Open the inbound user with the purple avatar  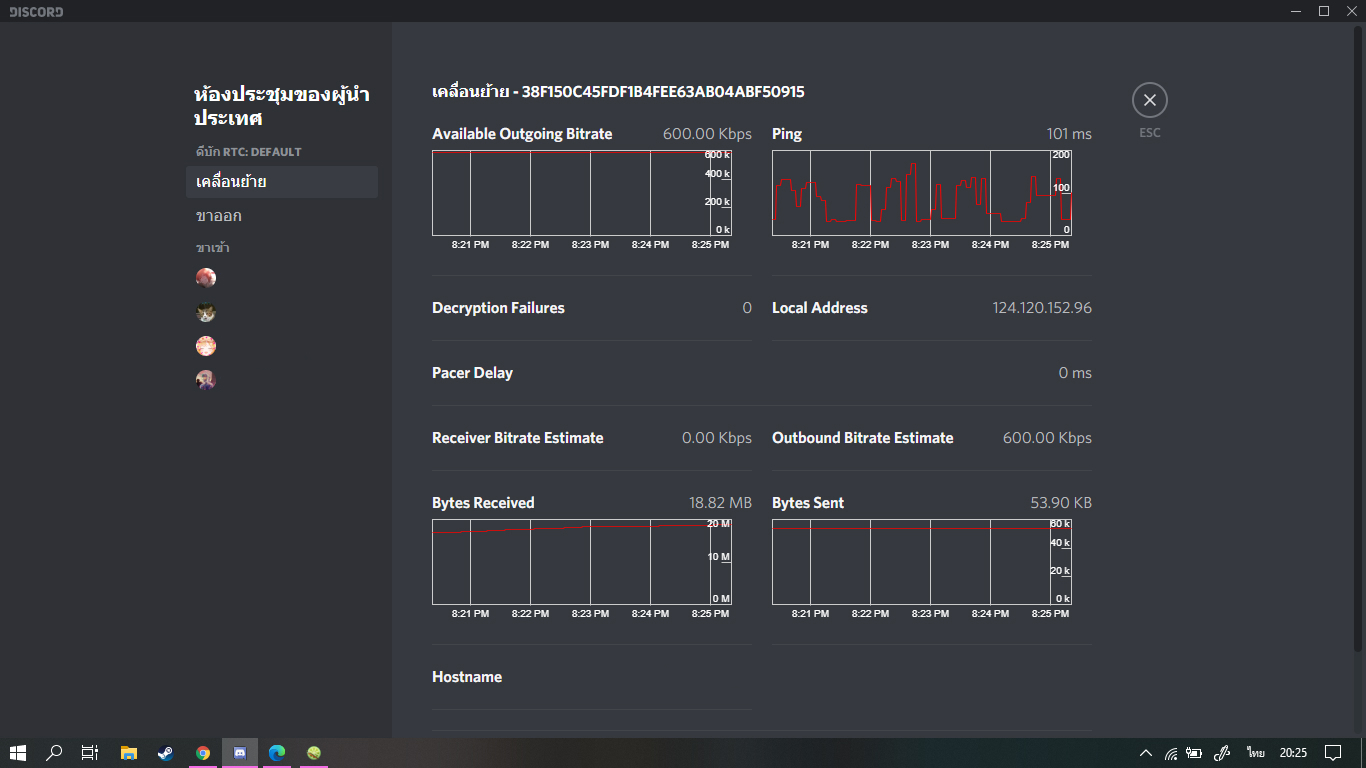click(x=206, y=380)
